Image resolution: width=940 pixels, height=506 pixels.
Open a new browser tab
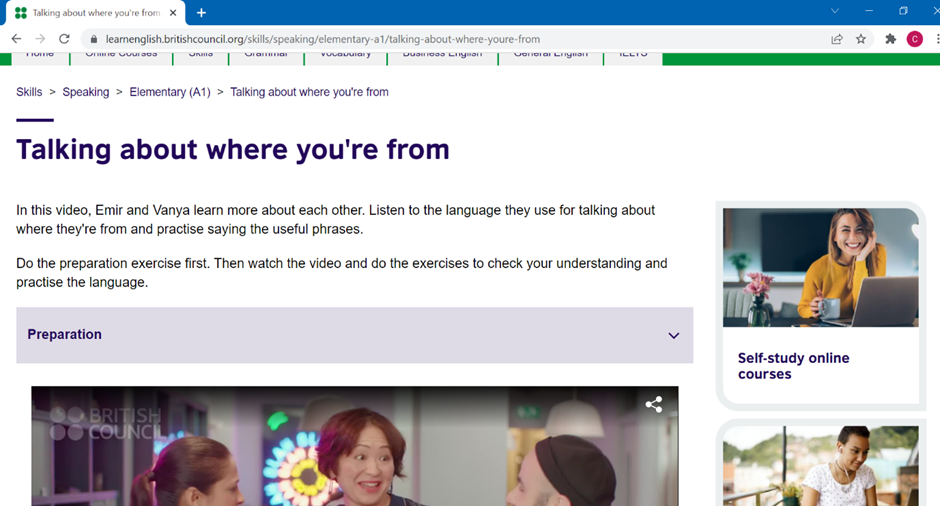coord(201,13)
